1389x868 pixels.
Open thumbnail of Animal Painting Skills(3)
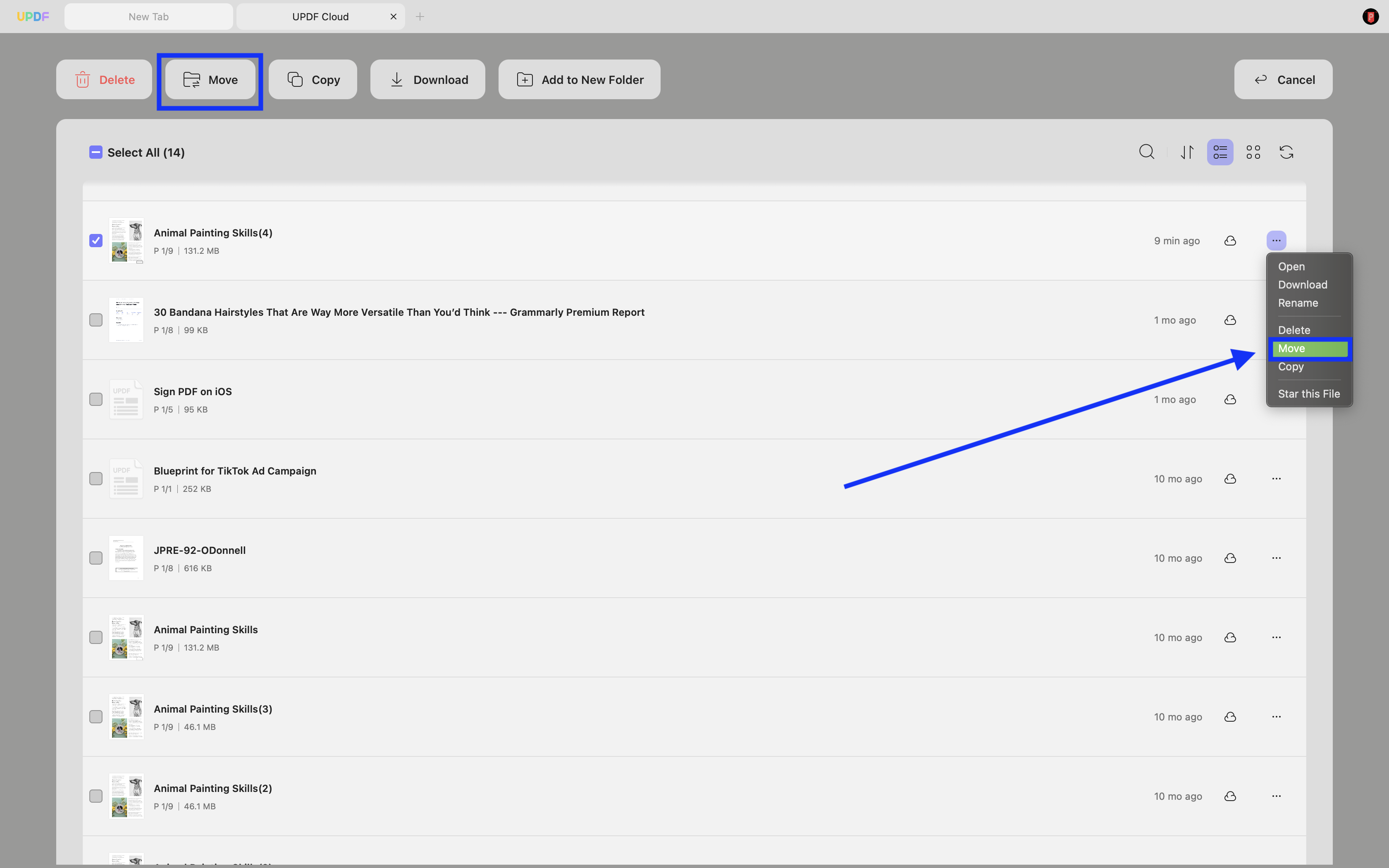click(x=126, y=716)
